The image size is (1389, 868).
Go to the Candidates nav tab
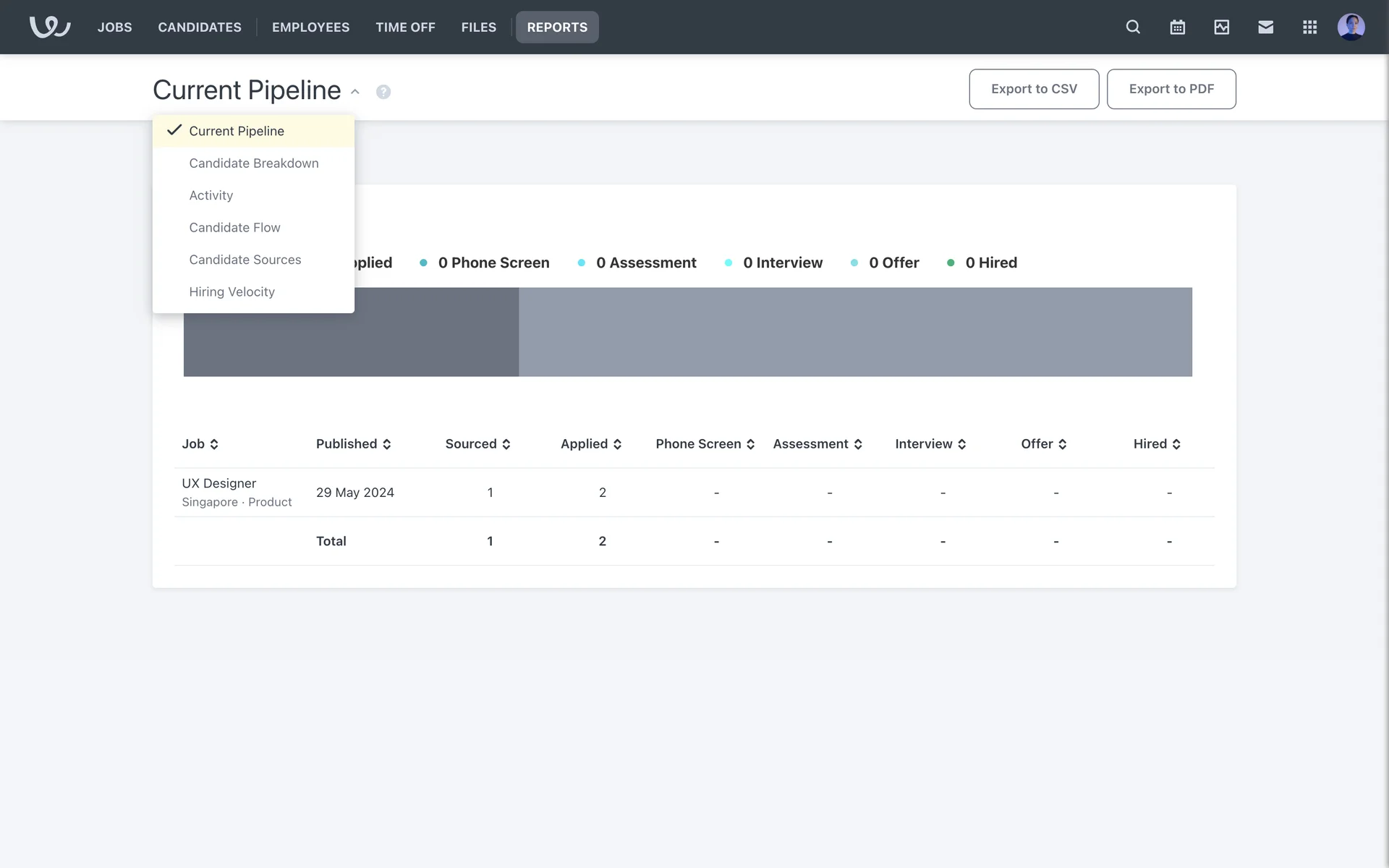coord(200,27)
